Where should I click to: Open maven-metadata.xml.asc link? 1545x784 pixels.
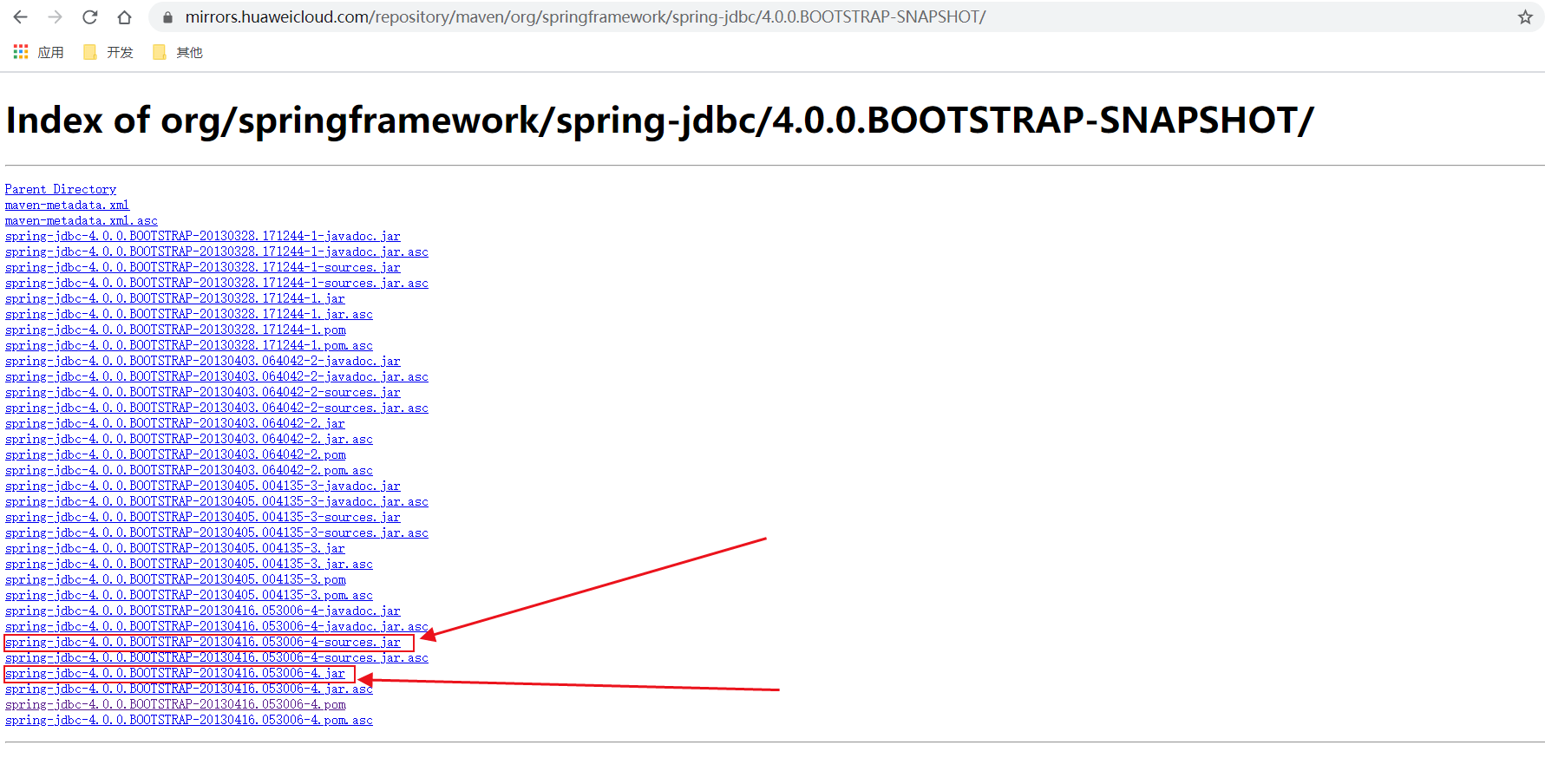(82, 220)
